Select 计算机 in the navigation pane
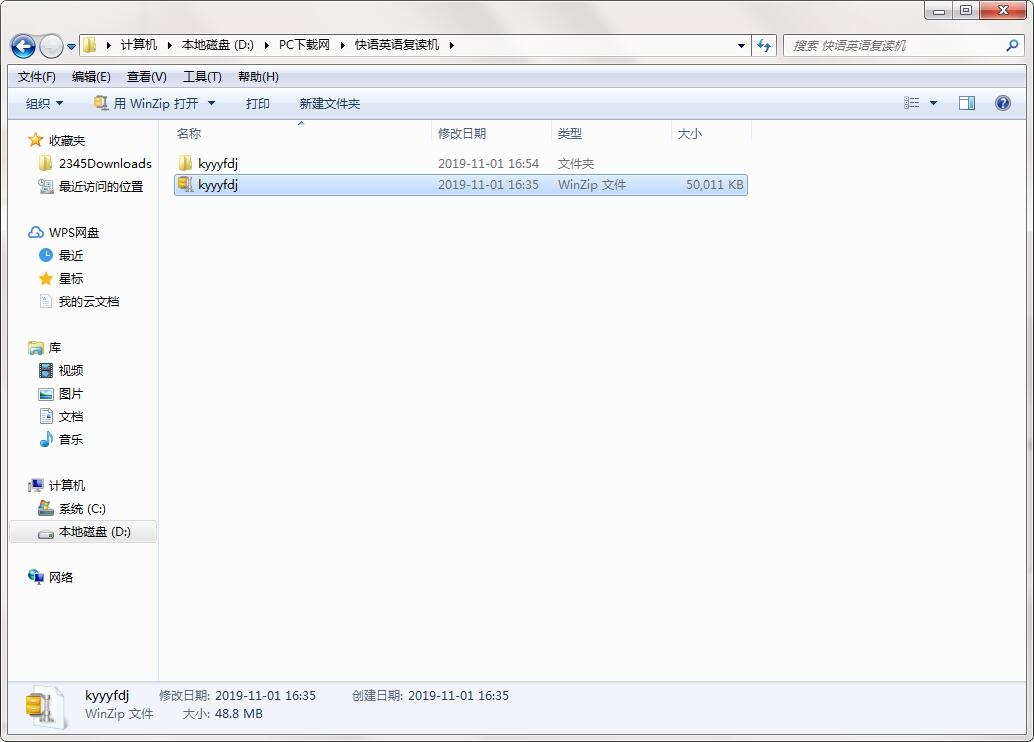 (67, 485)
